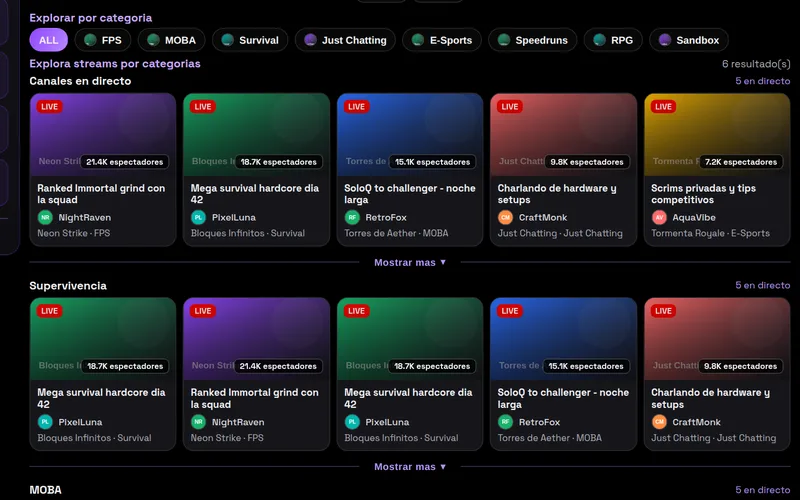This screenshot has width=800, height=500.
Task: Click the CraftMonk channel name in Supervivencia
Action: point(696,422)
